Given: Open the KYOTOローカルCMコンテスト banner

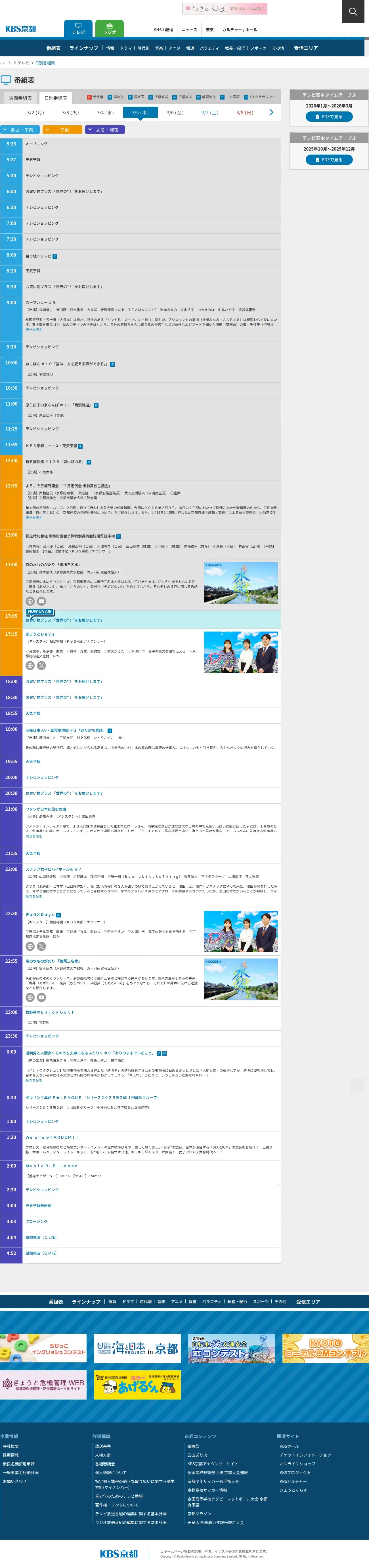Looking at the screenshot, I should coord(326,1348).
